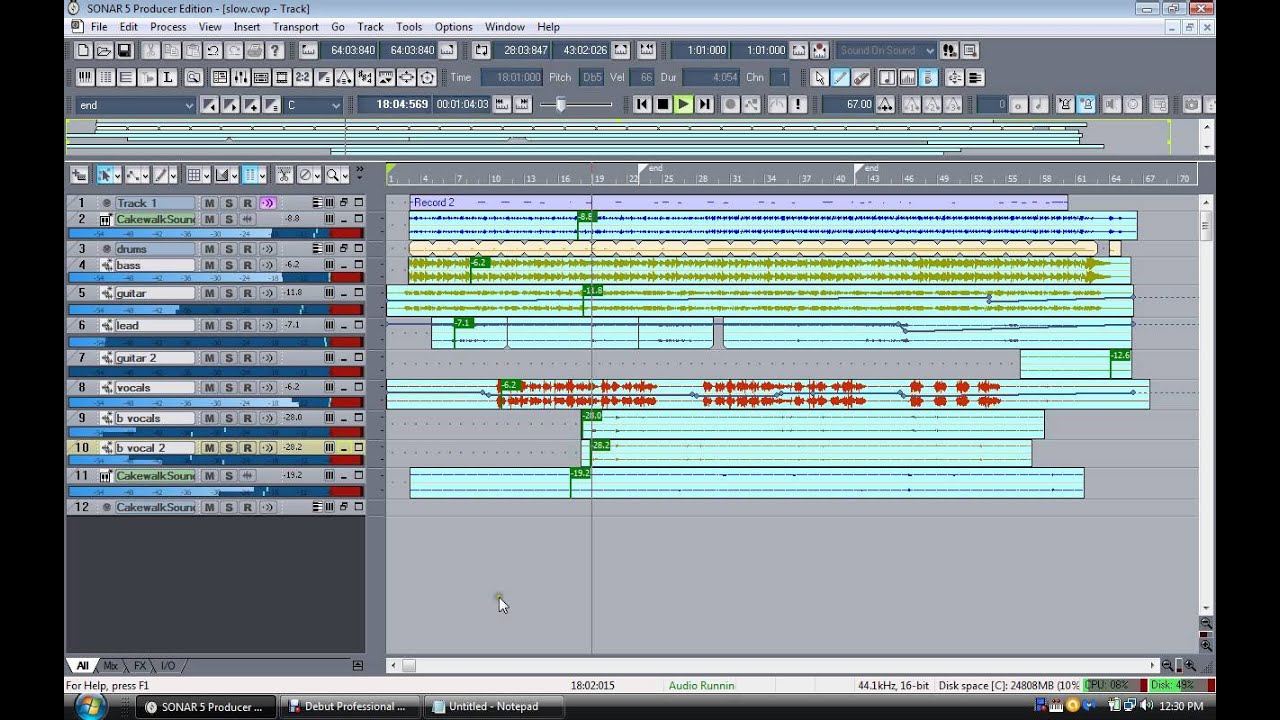Expand the Mute tool dropdown arrow
This screenshot has height=720, width=1280.
(318, 175)
